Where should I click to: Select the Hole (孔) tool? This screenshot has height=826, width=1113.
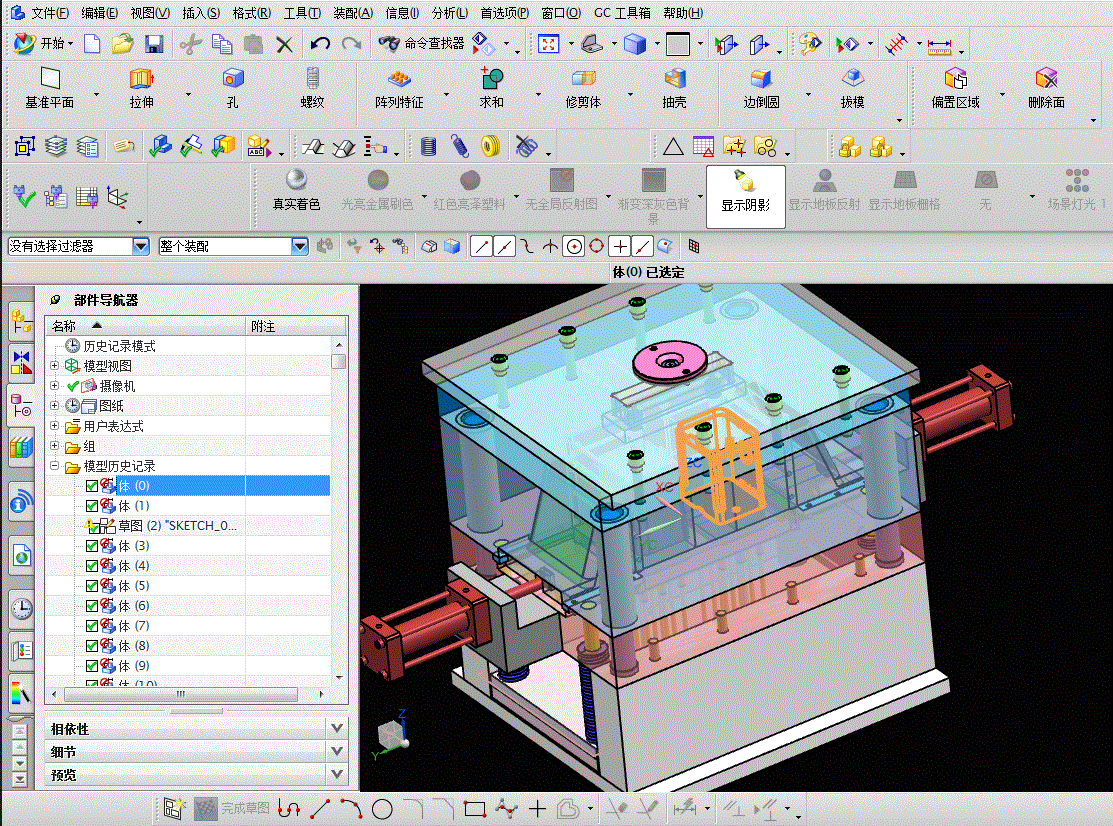pyautogui.click(x=233, y=88)
